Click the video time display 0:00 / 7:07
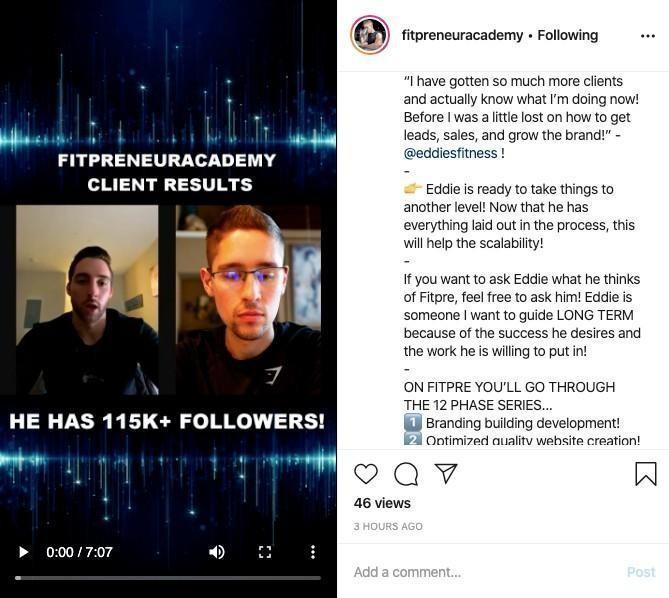Image resolution: width=669 pixels, height=598 pixels. click(x=79, y=552)
